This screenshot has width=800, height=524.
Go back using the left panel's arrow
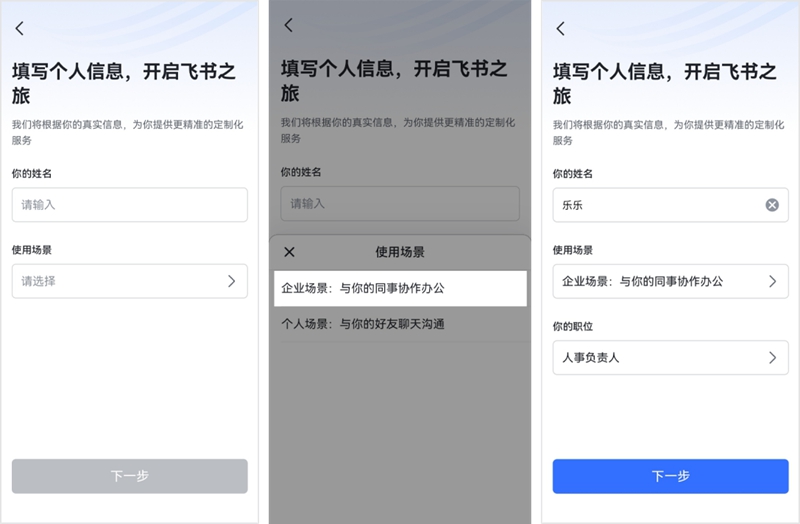click(20, 28)
